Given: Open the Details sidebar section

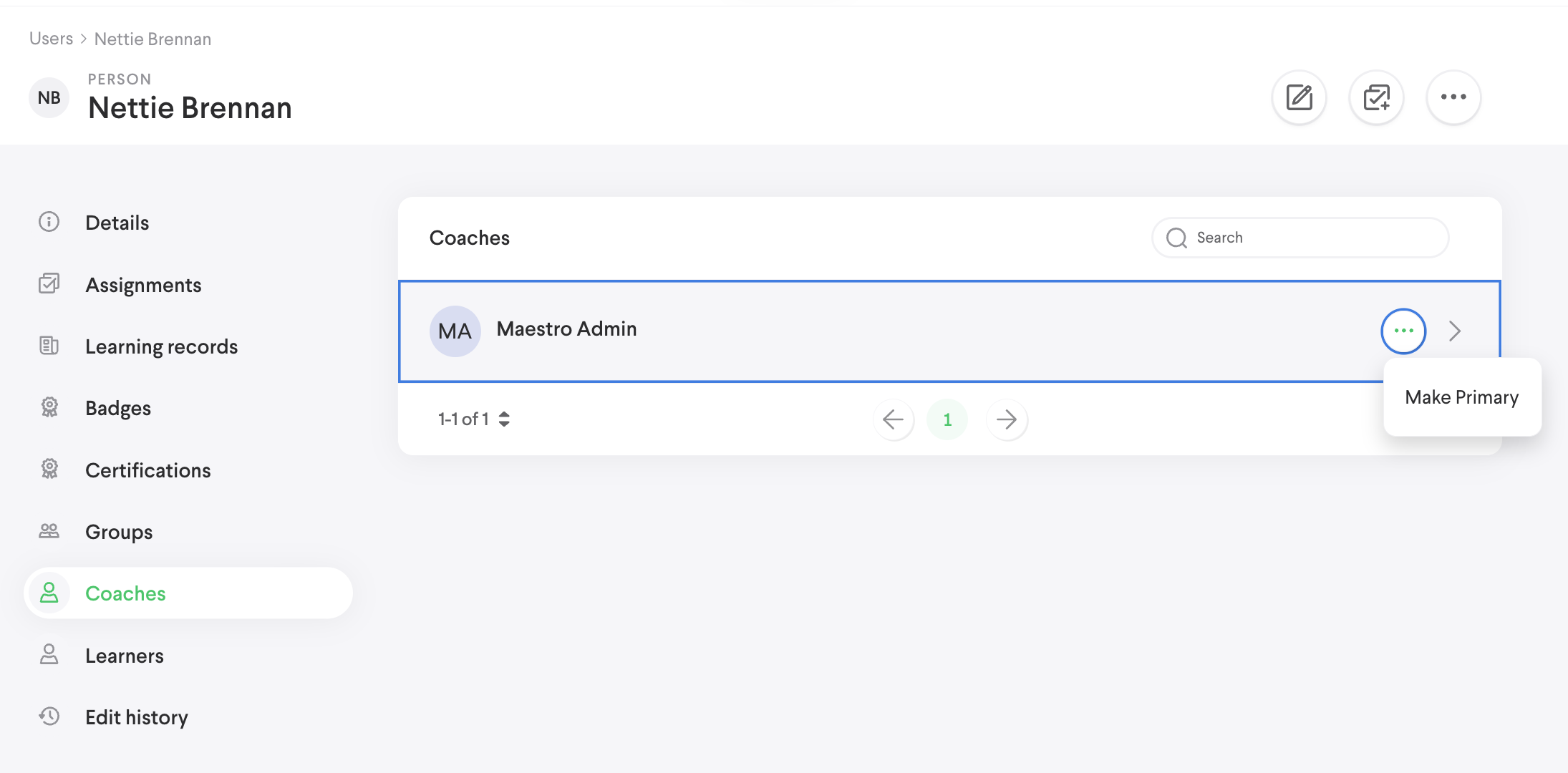Looking at the screenshot, I should coord(117,223).
